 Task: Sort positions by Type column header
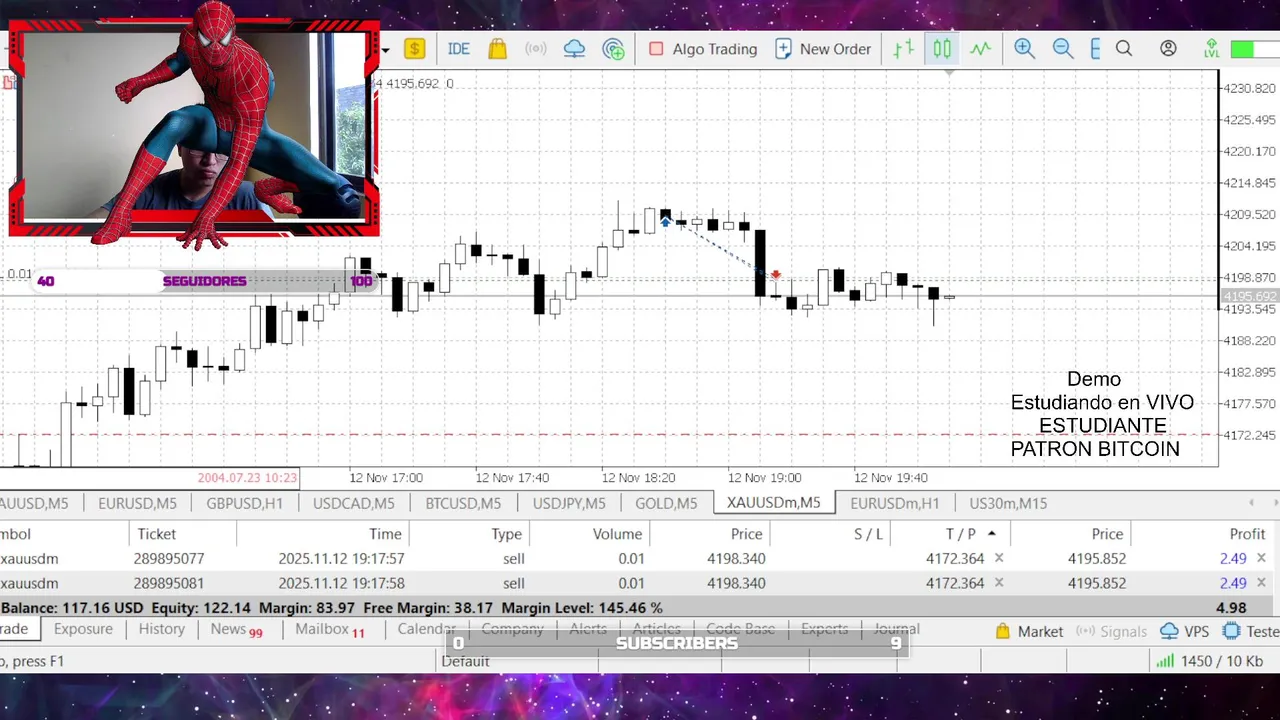click(506, 534)
